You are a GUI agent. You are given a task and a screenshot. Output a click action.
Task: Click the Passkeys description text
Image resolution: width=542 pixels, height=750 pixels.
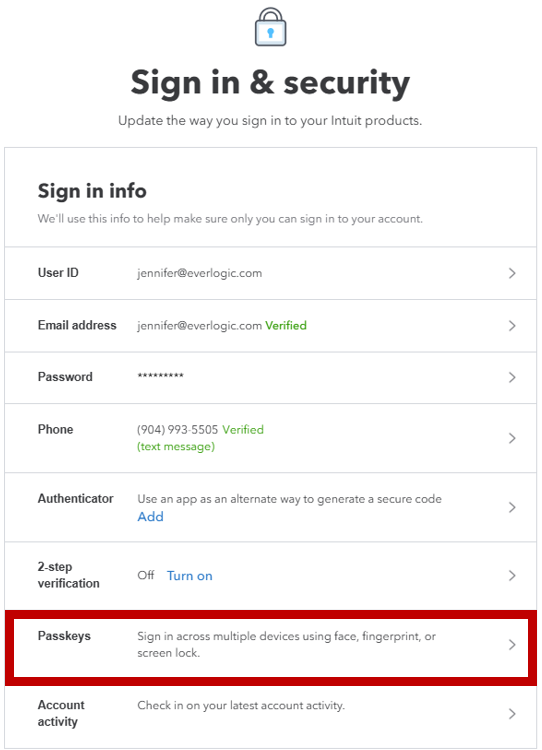point(286,644)
